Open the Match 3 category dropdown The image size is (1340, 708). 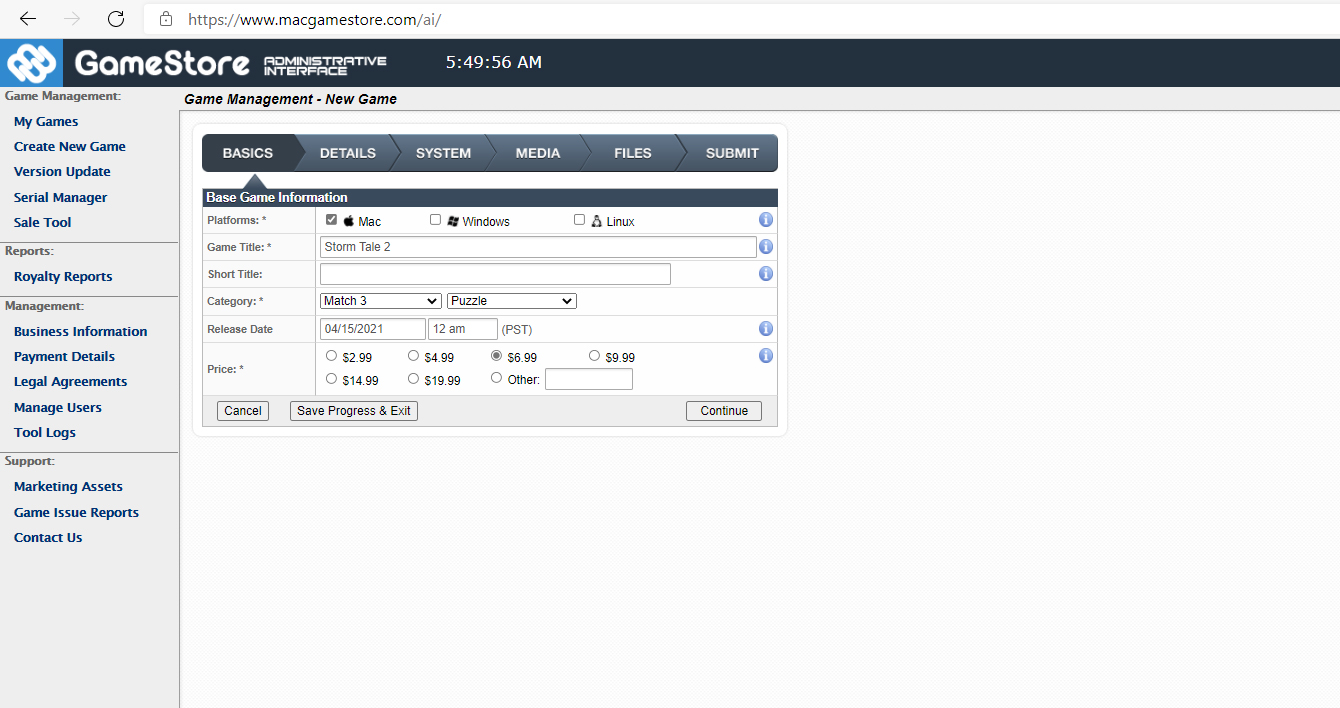(380, 301)
